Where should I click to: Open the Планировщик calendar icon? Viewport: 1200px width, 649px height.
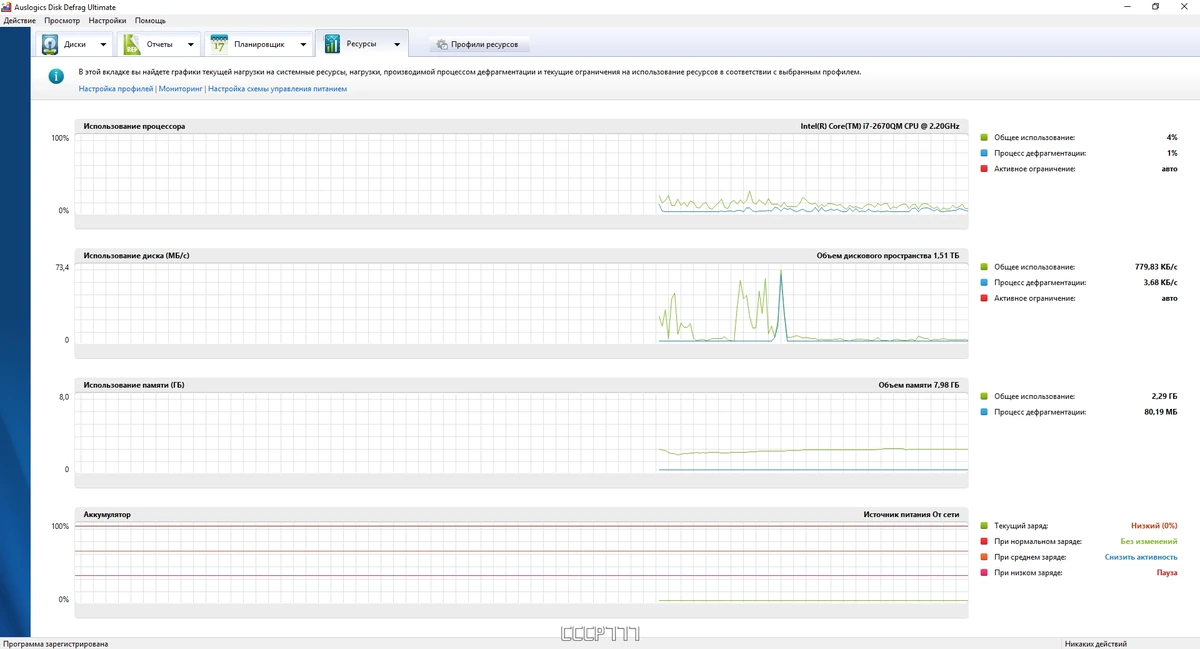pos(219,44)
